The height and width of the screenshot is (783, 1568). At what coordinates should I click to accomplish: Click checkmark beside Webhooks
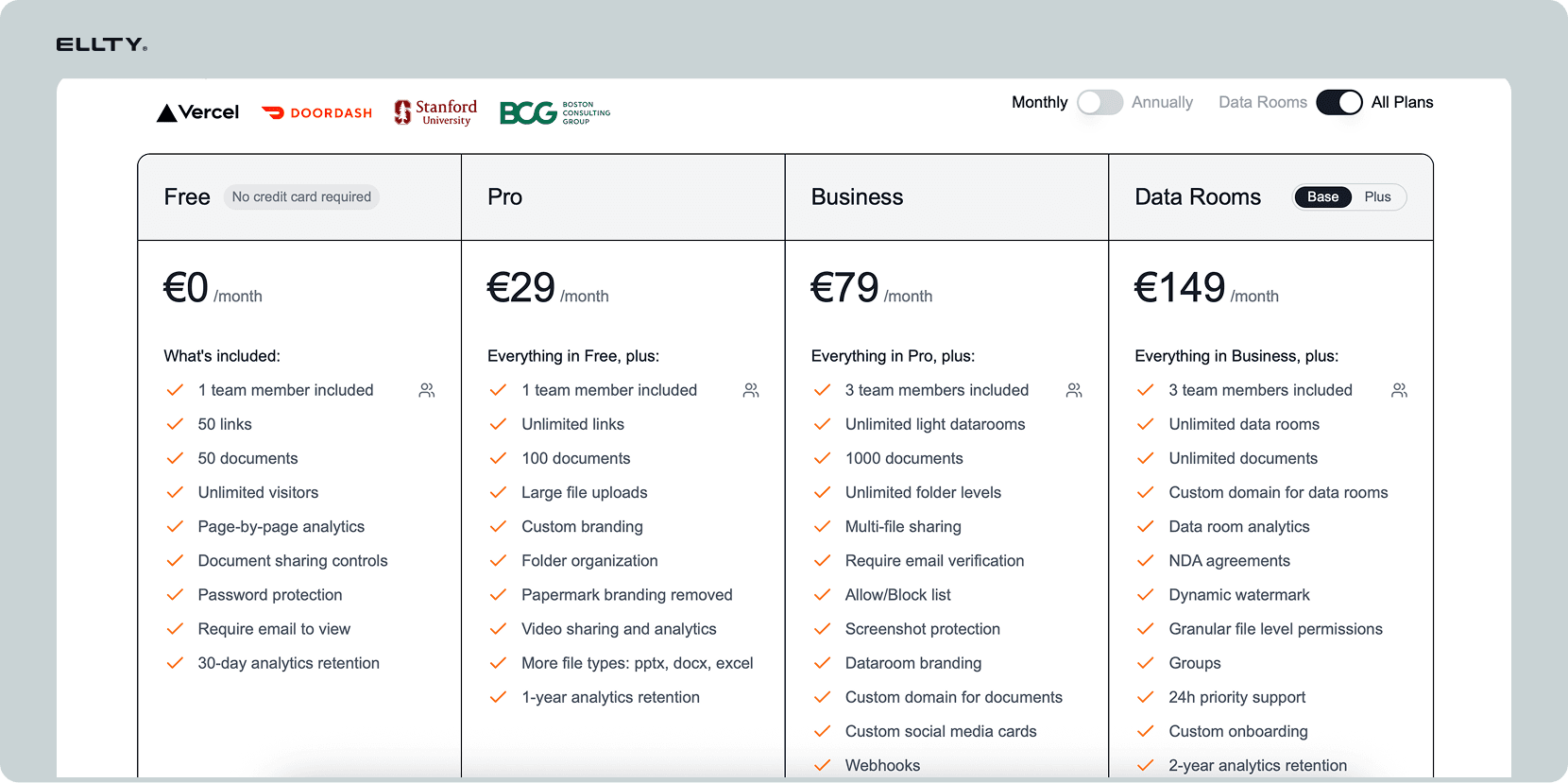coord(822,765)
